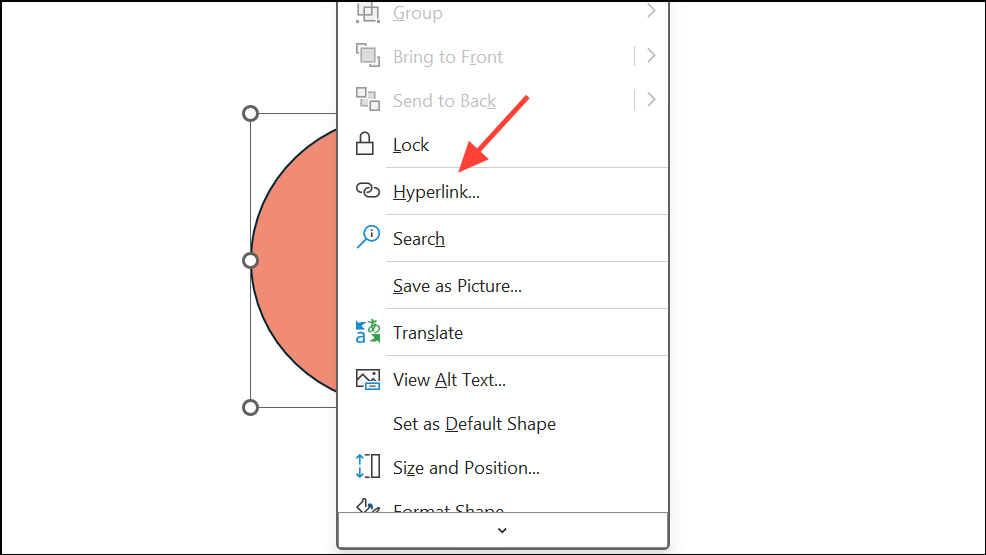Click the middle-left shape resize handle
The image size is (986, 555).
coord(250,260)
